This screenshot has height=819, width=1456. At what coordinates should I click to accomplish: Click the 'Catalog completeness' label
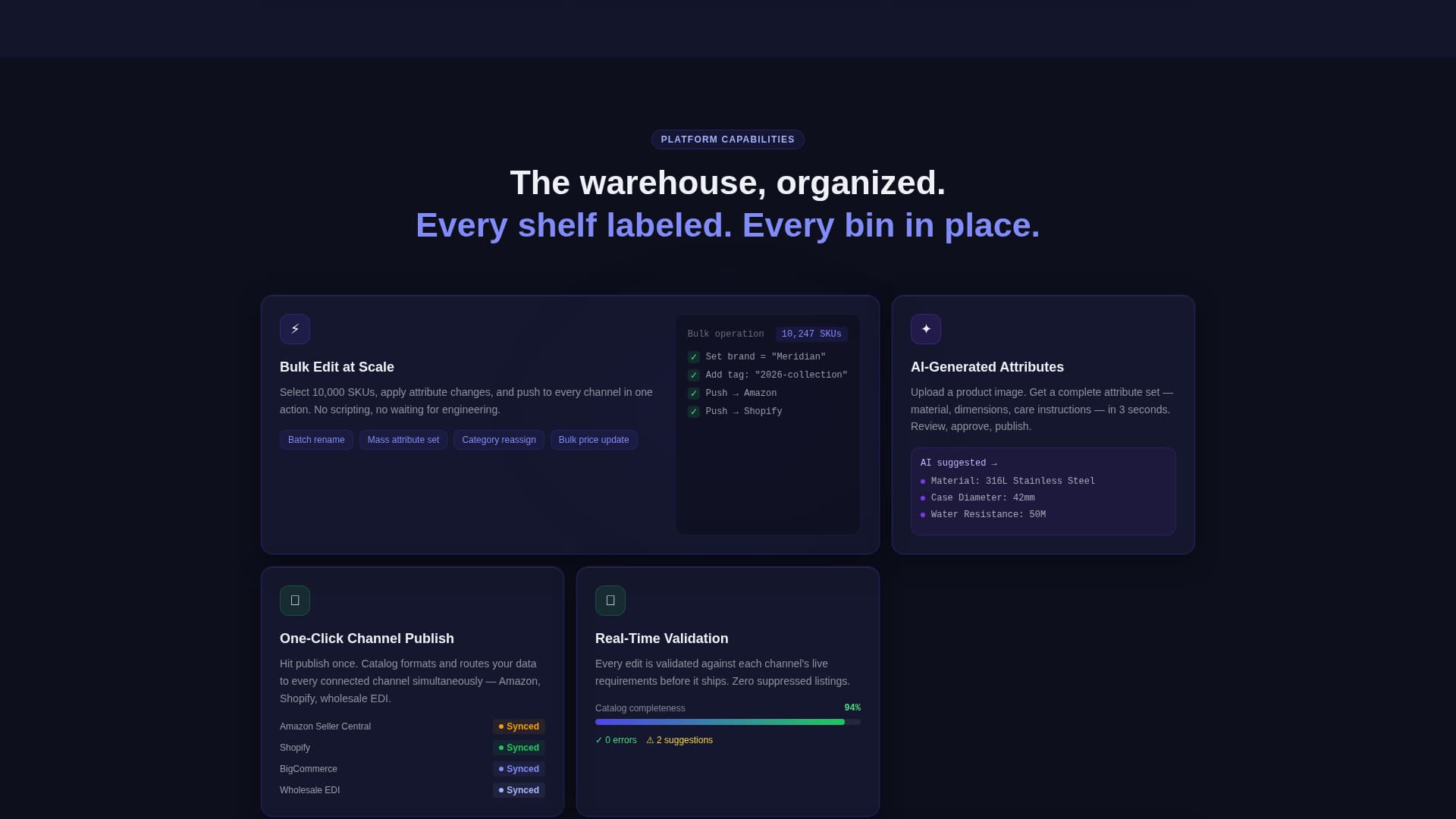(x=640, y=708)
